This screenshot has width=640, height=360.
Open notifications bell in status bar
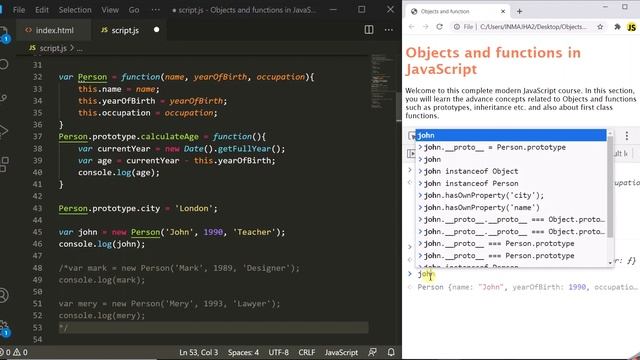coord(391,352)
